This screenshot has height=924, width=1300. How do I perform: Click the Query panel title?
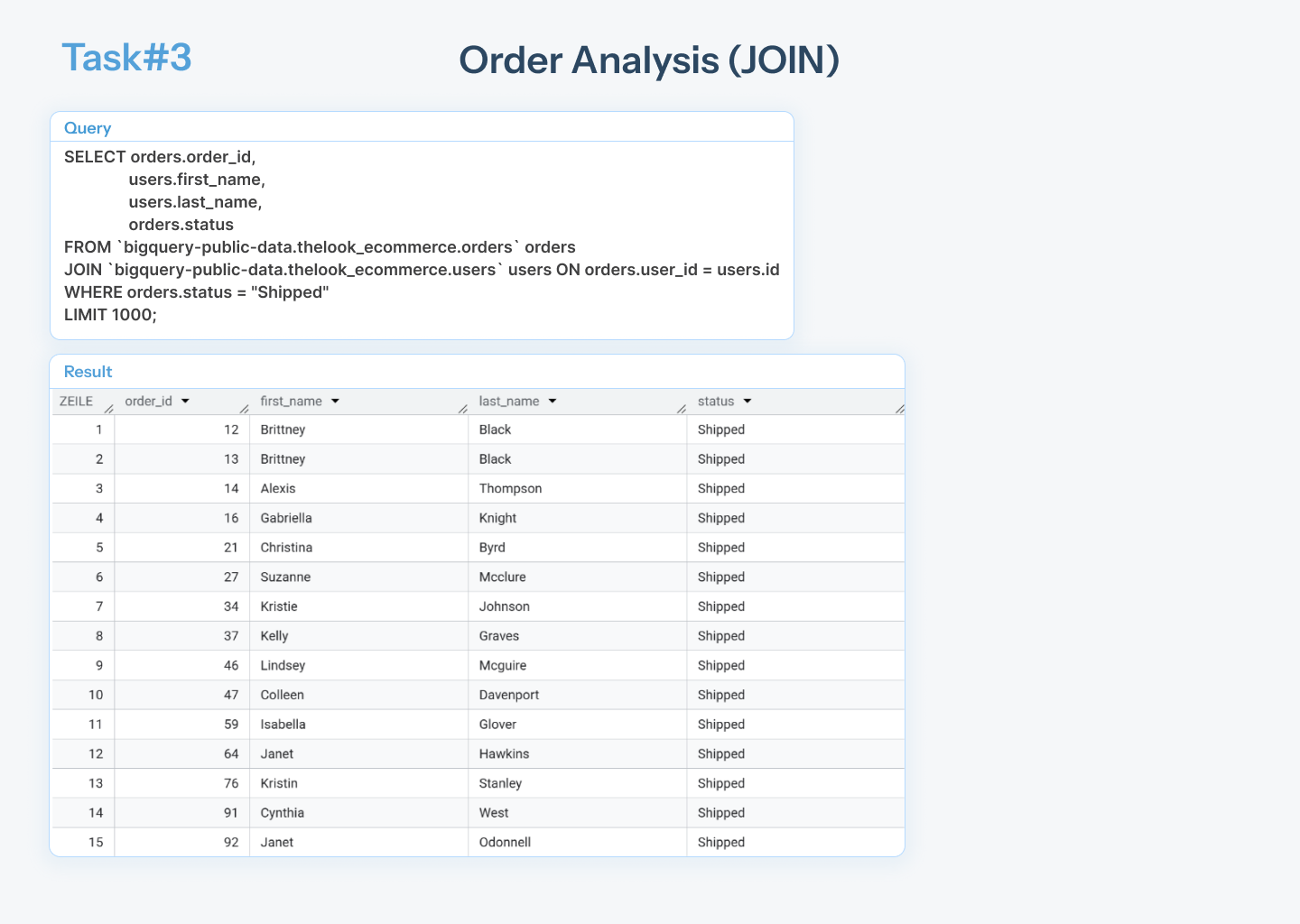click(88, 128)
